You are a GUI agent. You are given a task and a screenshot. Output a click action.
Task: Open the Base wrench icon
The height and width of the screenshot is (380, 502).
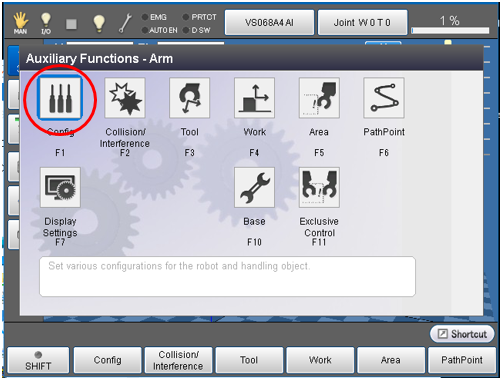tap(254, 188)
